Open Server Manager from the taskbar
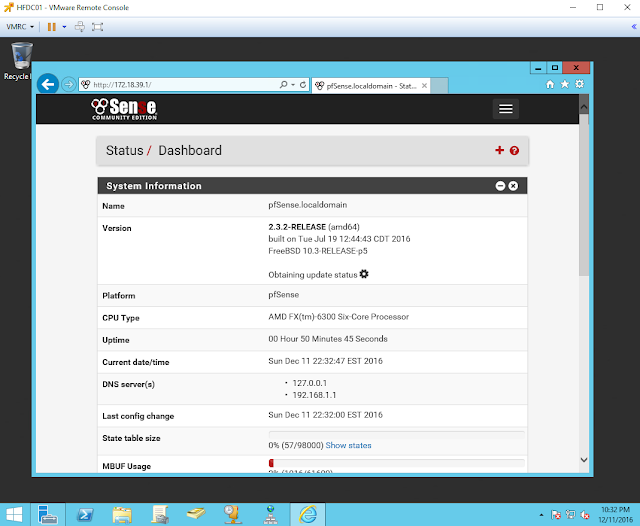Viewport: 640px width, 526px height. click(x=48, y=514)
